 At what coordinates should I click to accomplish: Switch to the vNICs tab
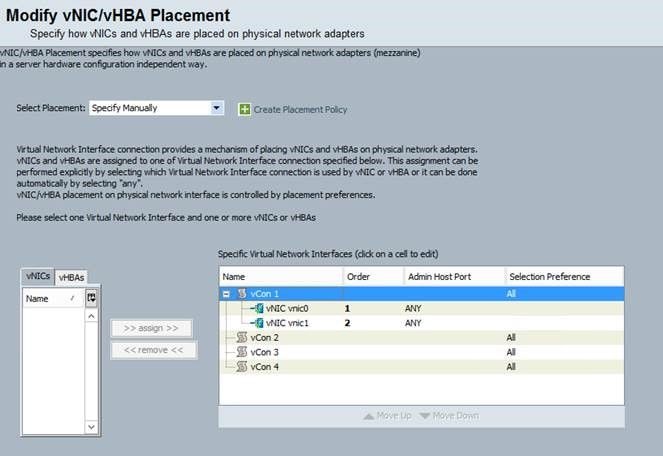(37, 275)
